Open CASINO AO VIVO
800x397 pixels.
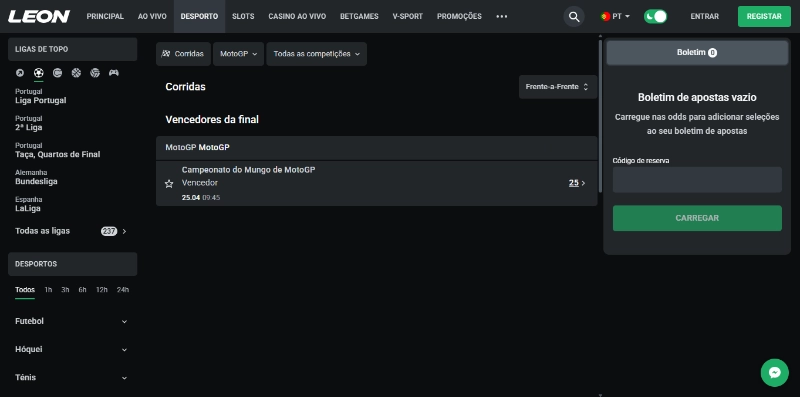pos(297,16)
